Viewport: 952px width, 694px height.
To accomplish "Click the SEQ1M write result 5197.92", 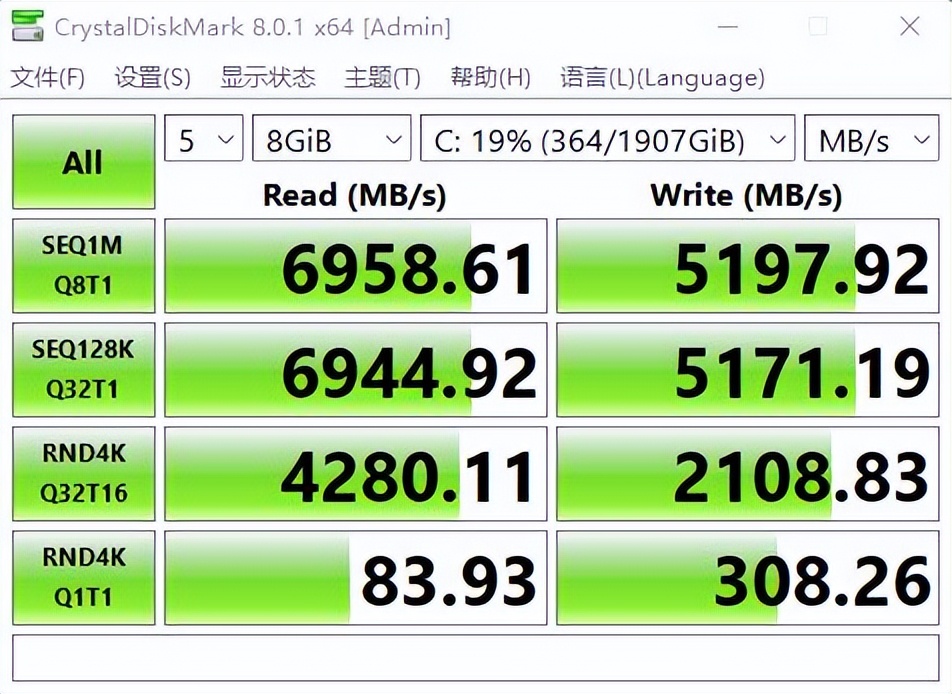I will pos(748,266).
